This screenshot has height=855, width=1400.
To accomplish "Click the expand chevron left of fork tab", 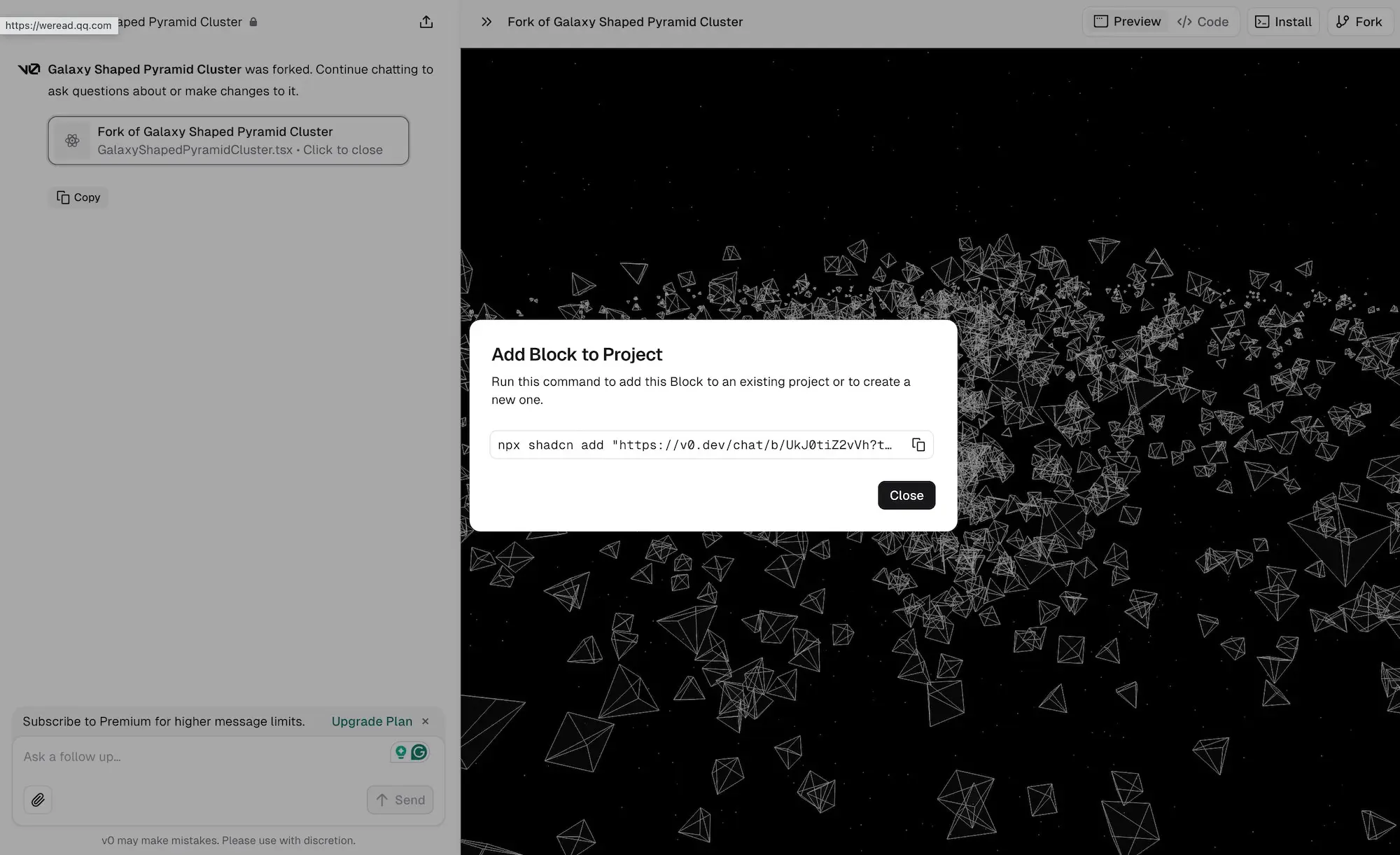I will pyautogui.click(x=485, y=21).
